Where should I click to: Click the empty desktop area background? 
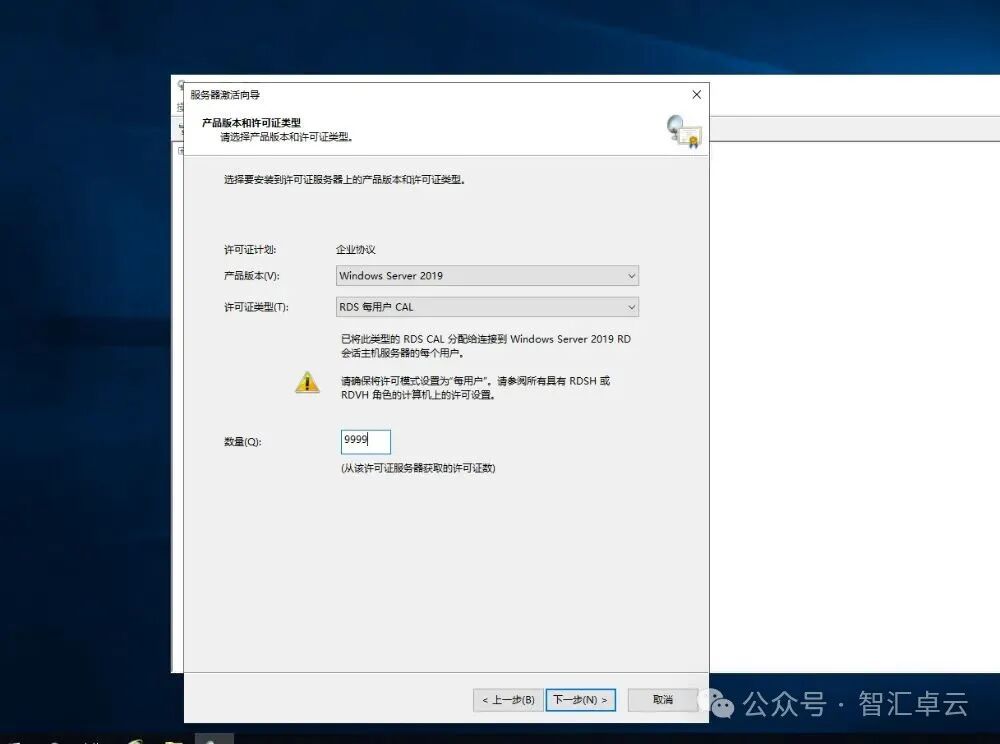[90, 400]
